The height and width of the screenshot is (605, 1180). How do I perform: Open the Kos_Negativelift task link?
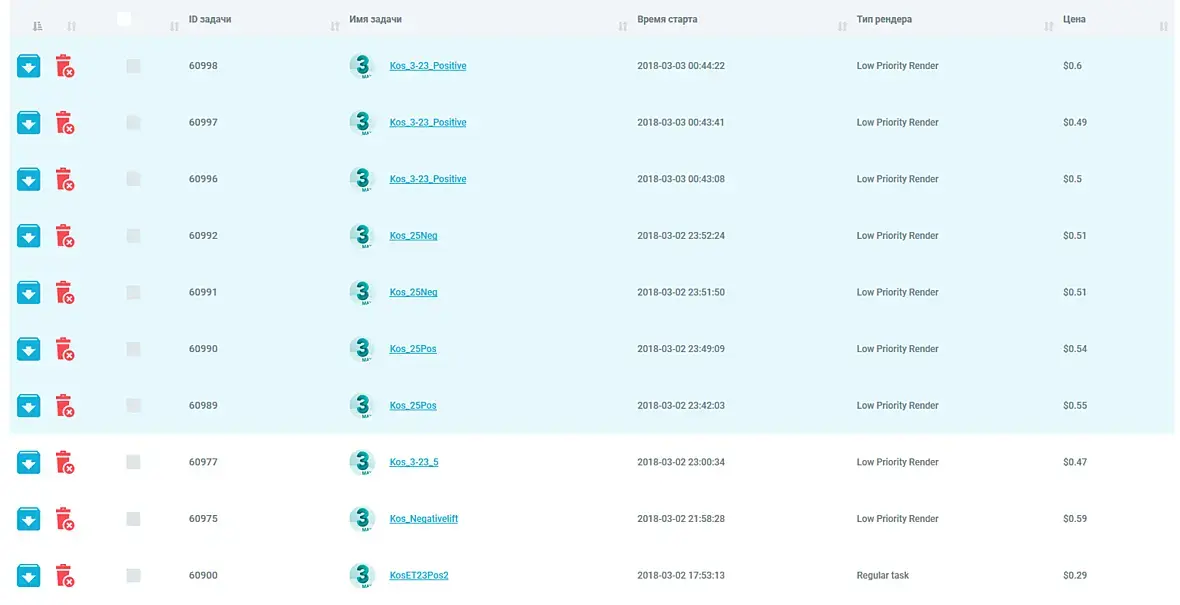pyautogui.click(x=423, y=519)
